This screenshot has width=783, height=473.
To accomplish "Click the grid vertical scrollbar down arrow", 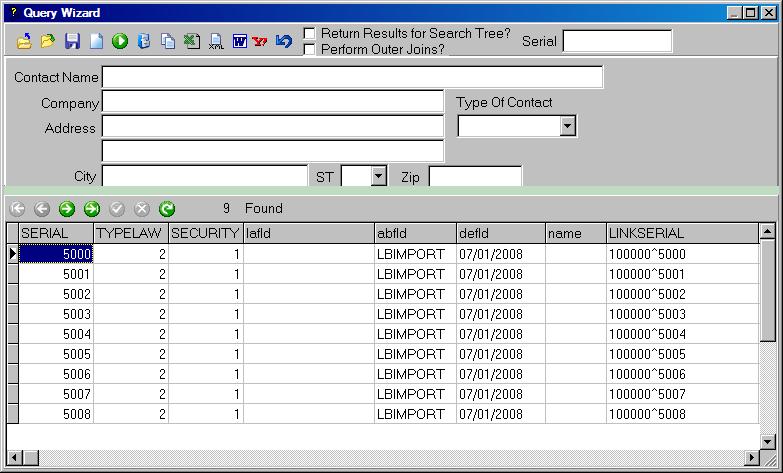I will pos(767,442).
